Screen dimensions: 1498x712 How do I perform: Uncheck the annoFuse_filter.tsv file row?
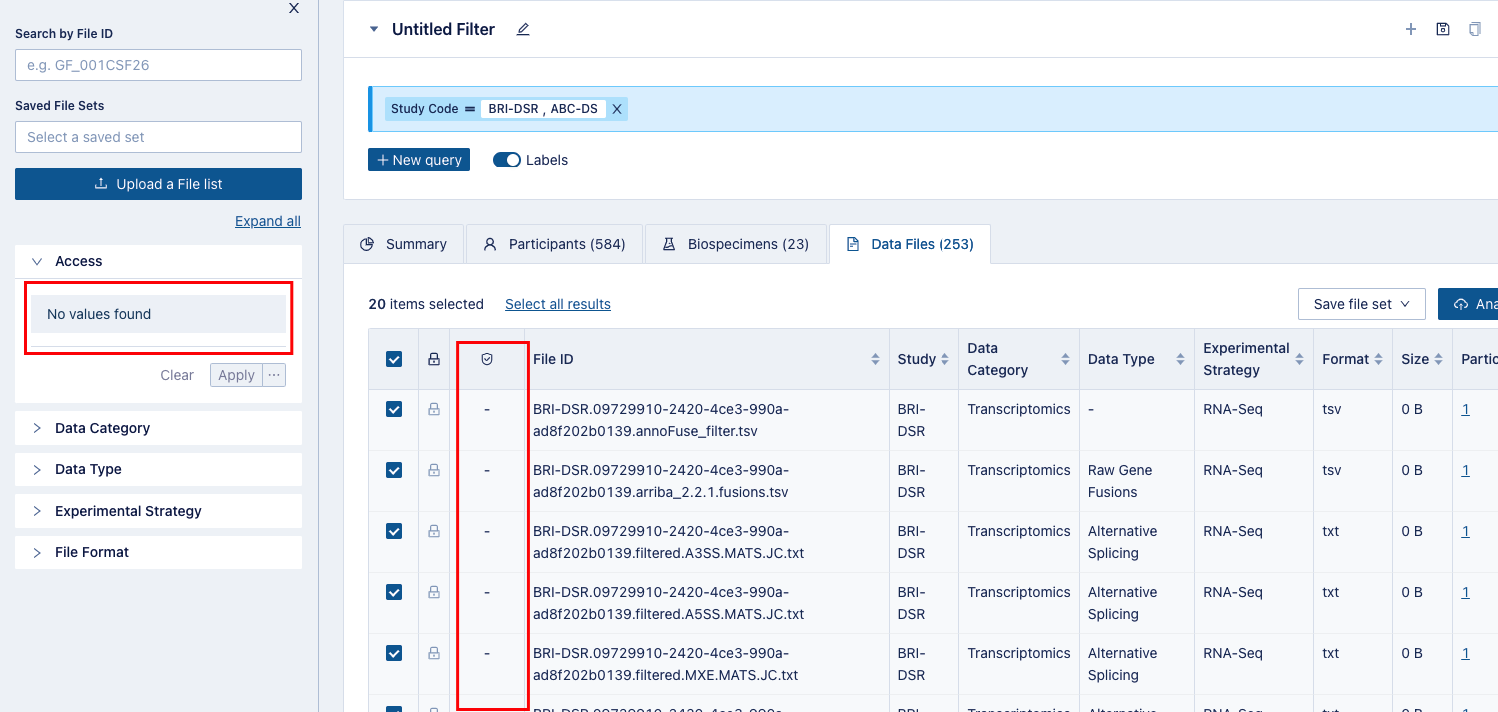[392, 409]
